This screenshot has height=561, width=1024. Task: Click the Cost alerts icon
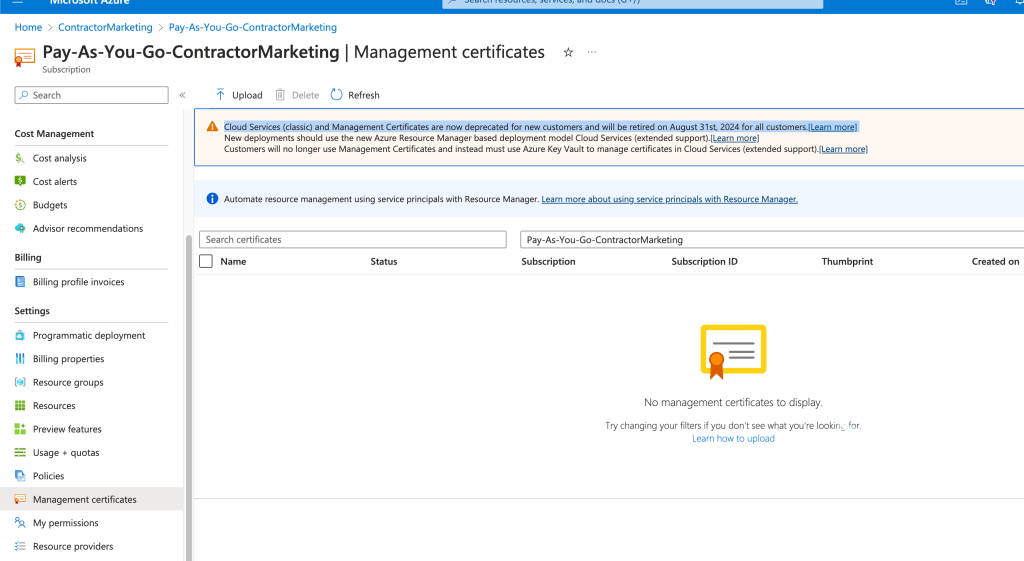tap(20, 182)
